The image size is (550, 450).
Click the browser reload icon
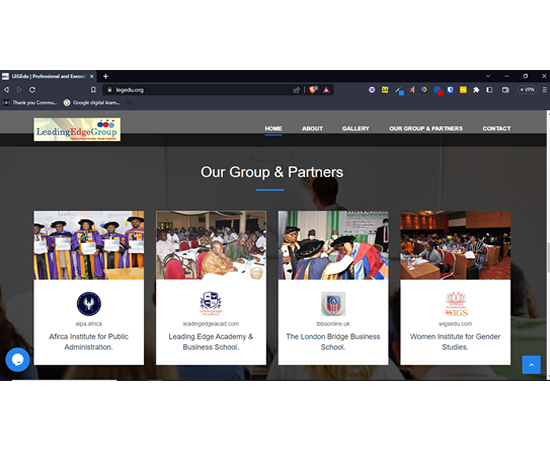[x=32, y=90]
